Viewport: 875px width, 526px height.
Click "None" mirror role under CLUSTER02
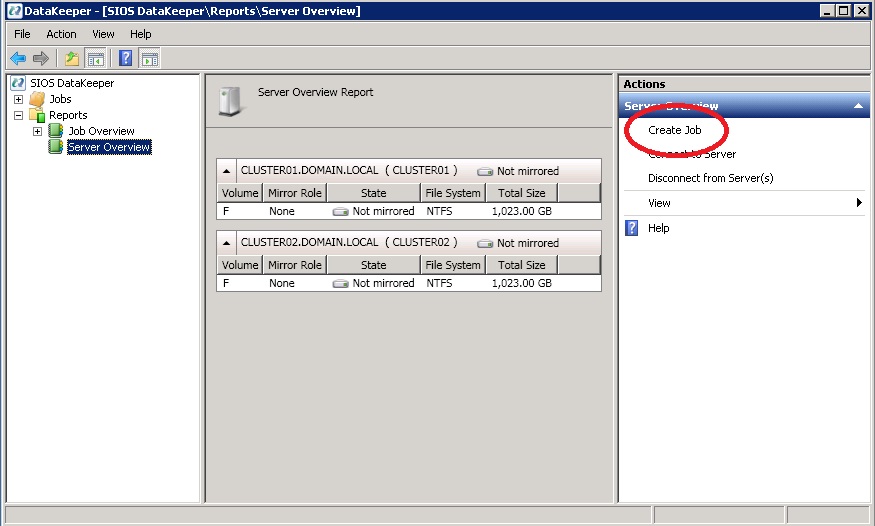(x=281, y=283)
